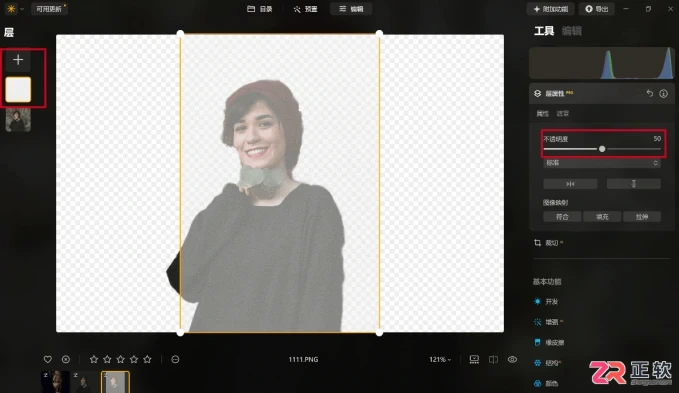The image size is (679, 393).
Task: Adjust the 不透明度 opacity slider handle
Action: coord(602,149)
